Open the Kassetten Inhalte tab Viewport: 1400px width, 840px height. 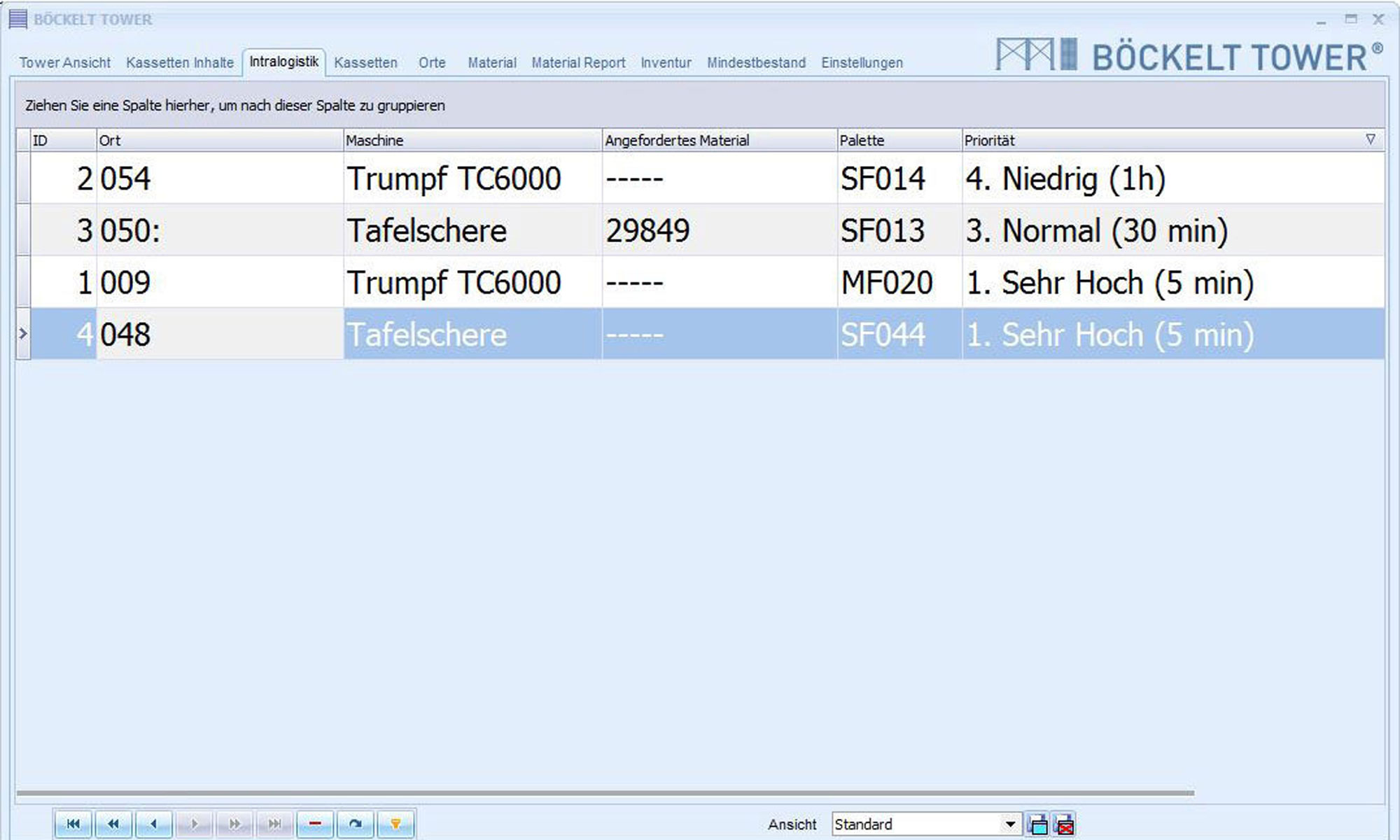[180, 62]
